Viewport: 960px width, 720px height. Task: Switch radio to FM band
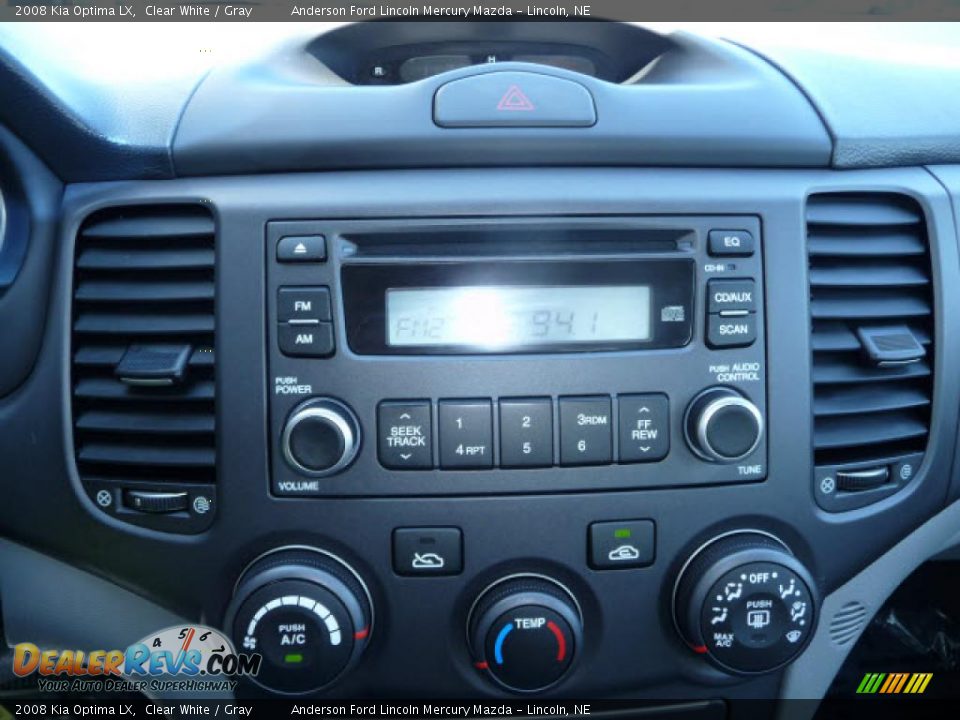pos(304,304)
